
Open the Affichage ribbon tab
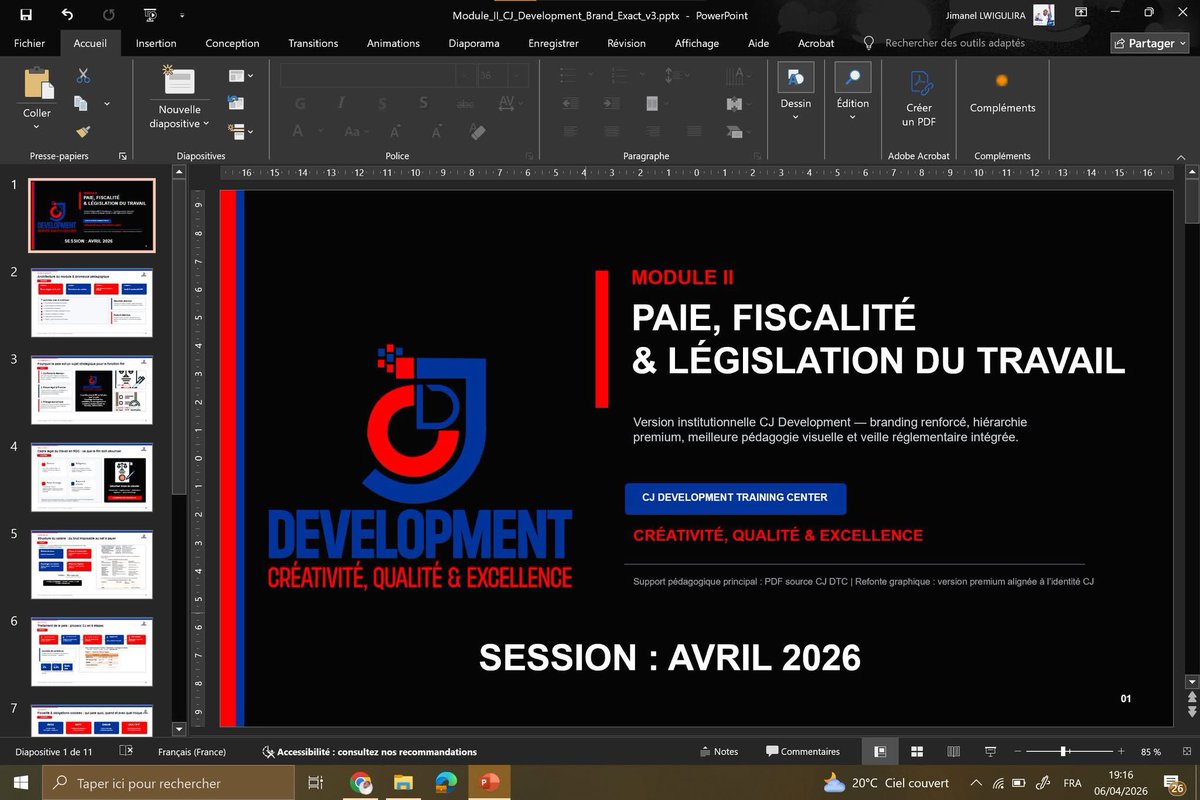point(697,43)
